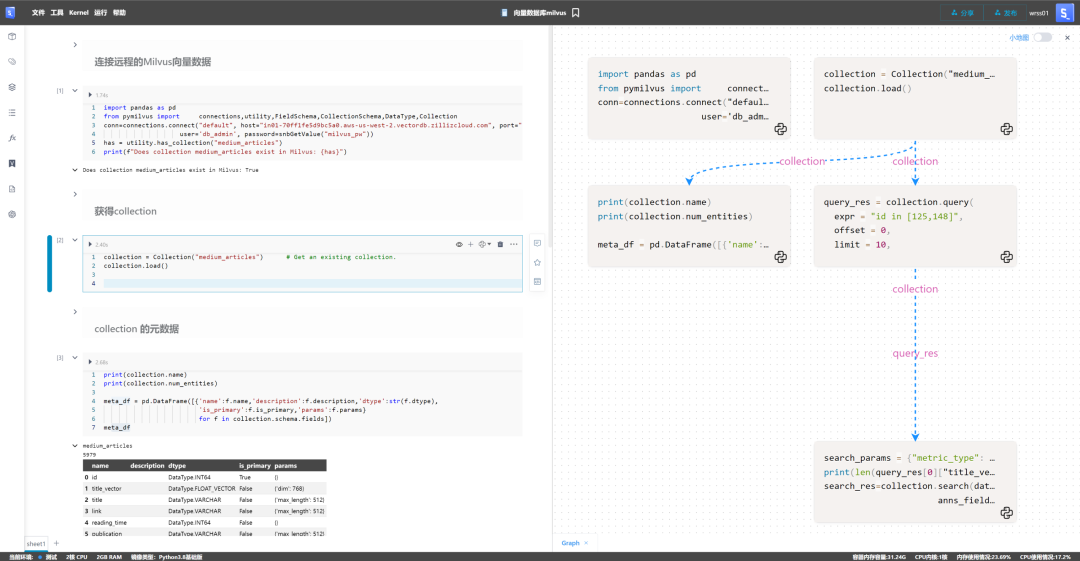Collapse code cell [1] with its chevron
This screenshot has width=1080, height=561.
[75, 90]
